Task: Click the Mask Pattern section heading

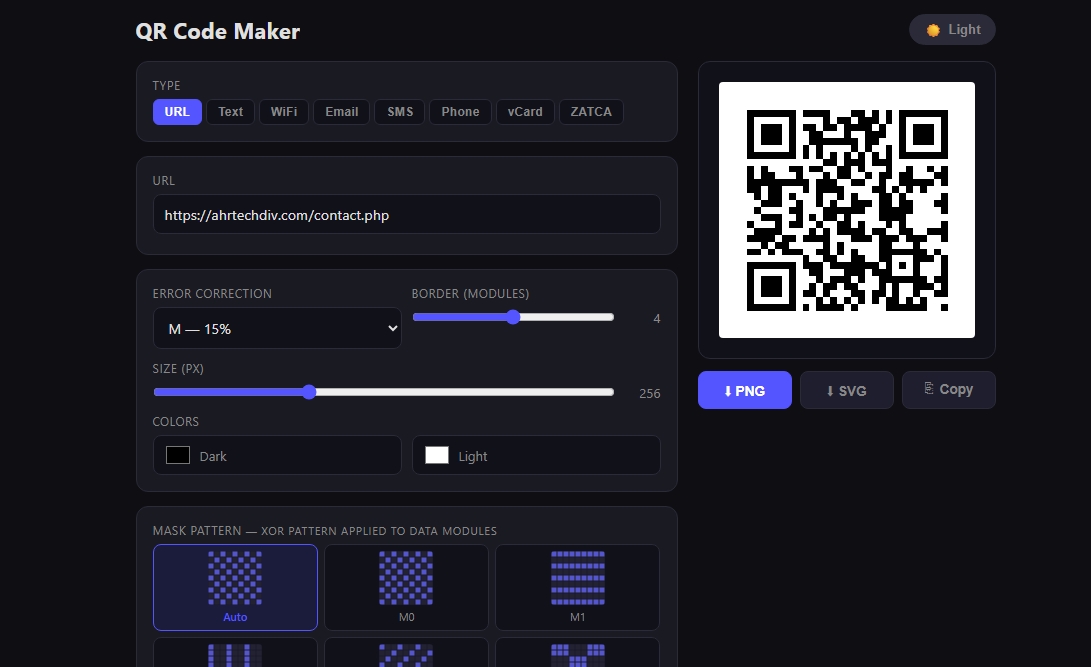Action: [324, 531]
